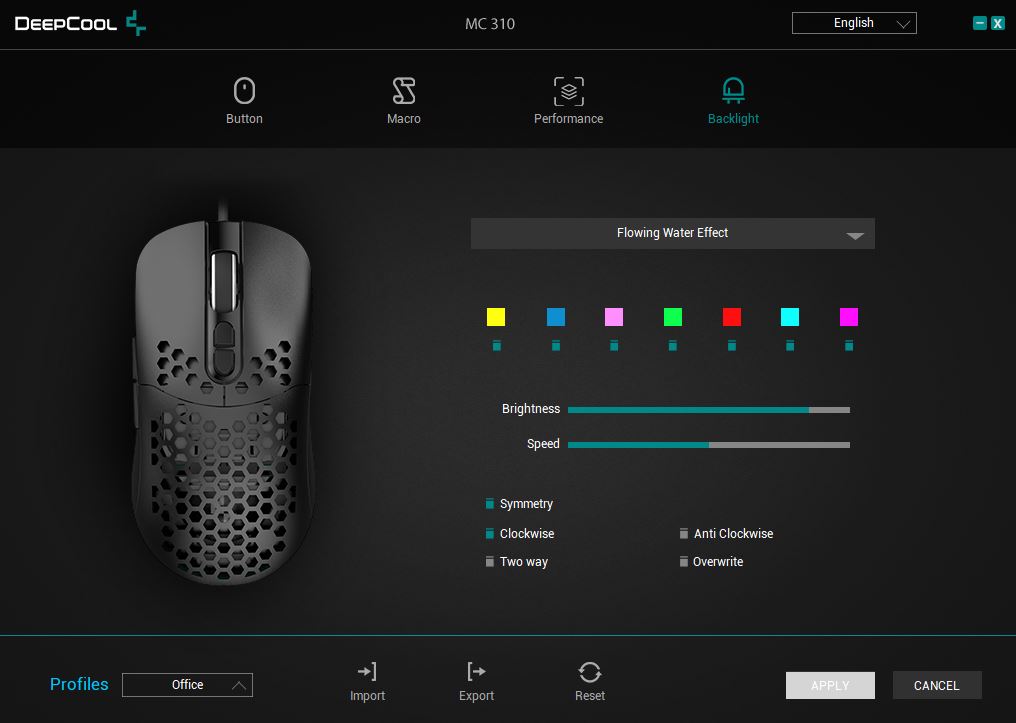
Task: Open the Performance settings icon
Action: (x=568, y=92)
